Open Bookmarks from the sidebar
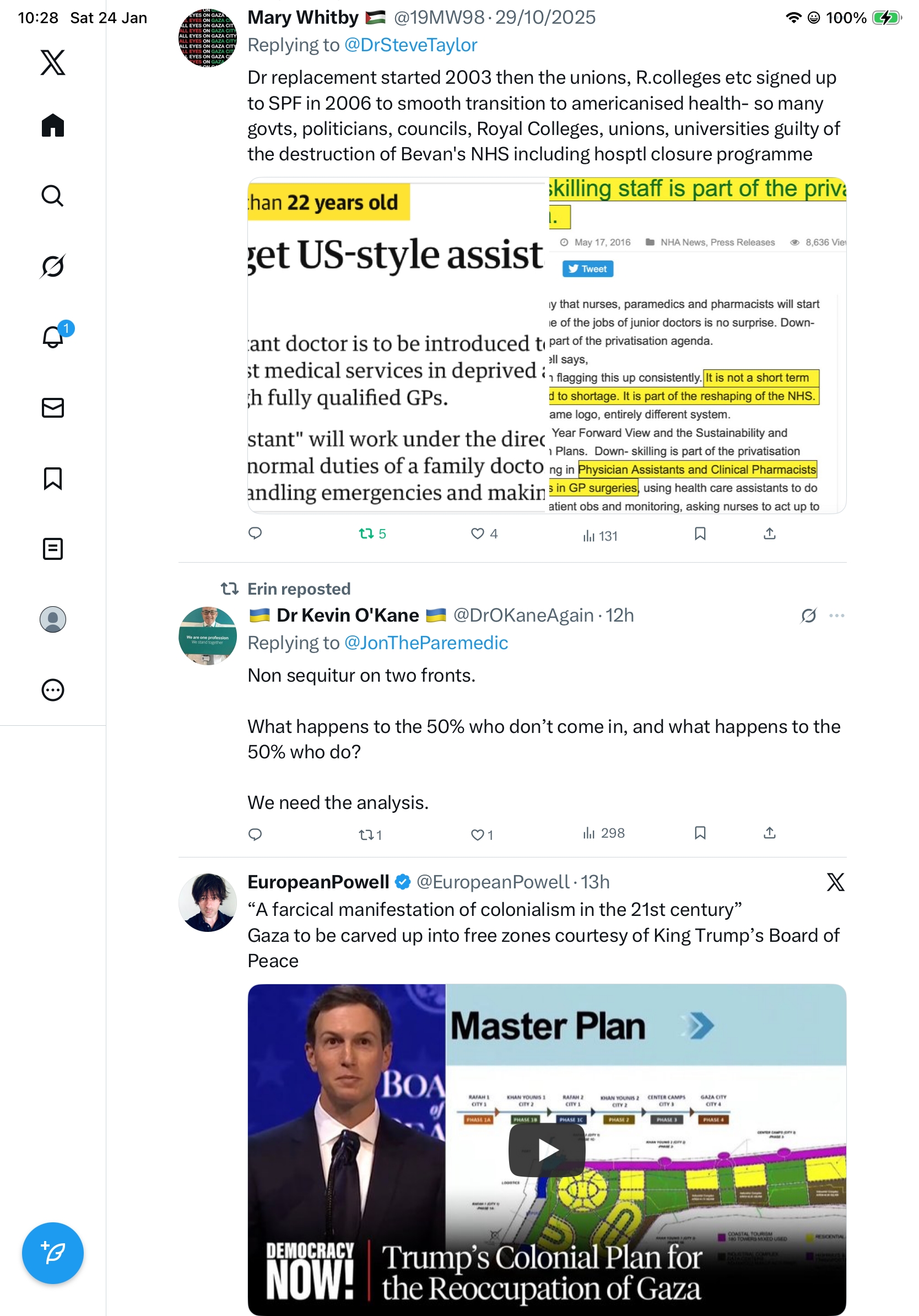The image size is (919, 1316). (x=53, y=478)
